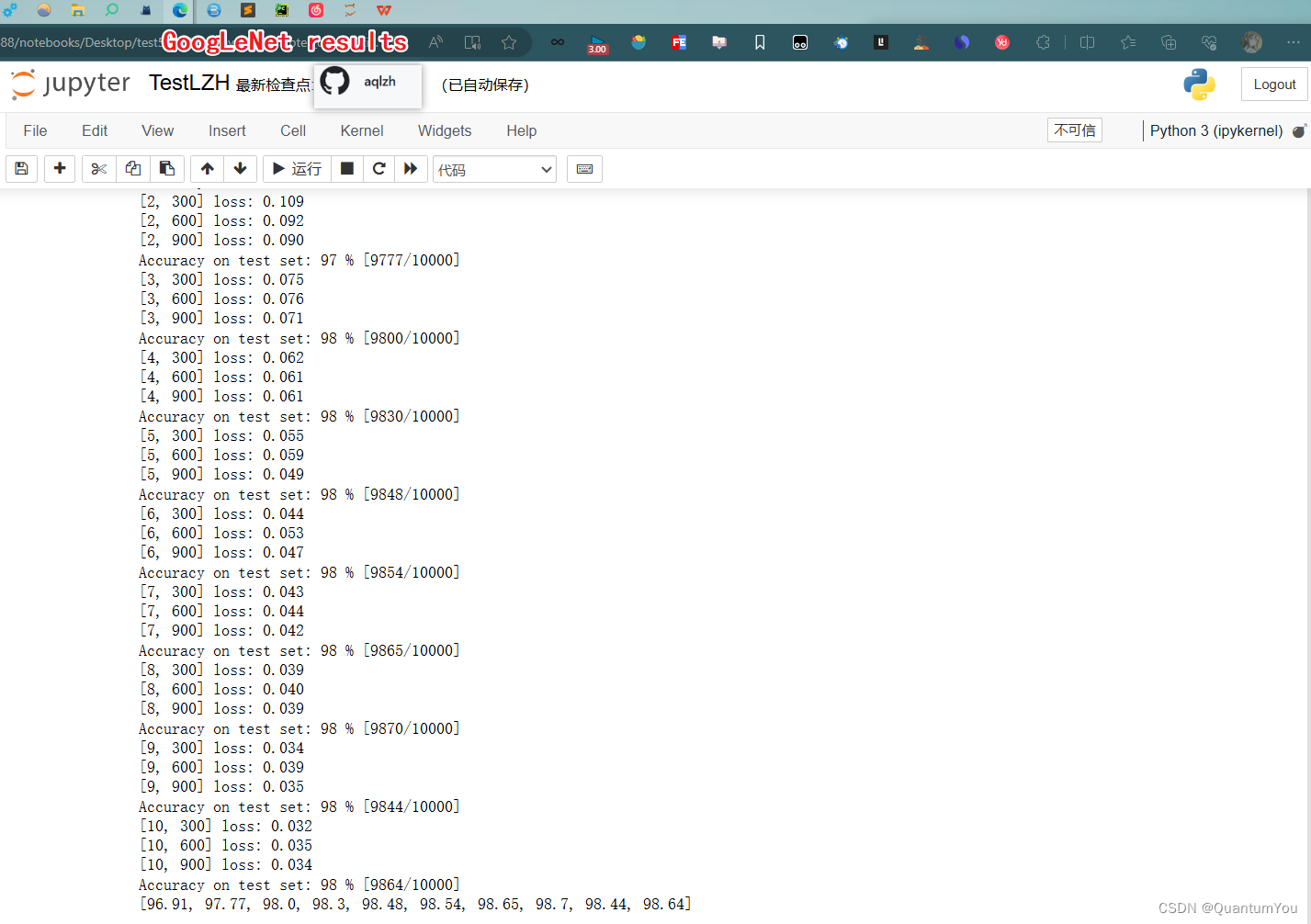
Task: Open the View menu
Action: [x=158, y=131]
